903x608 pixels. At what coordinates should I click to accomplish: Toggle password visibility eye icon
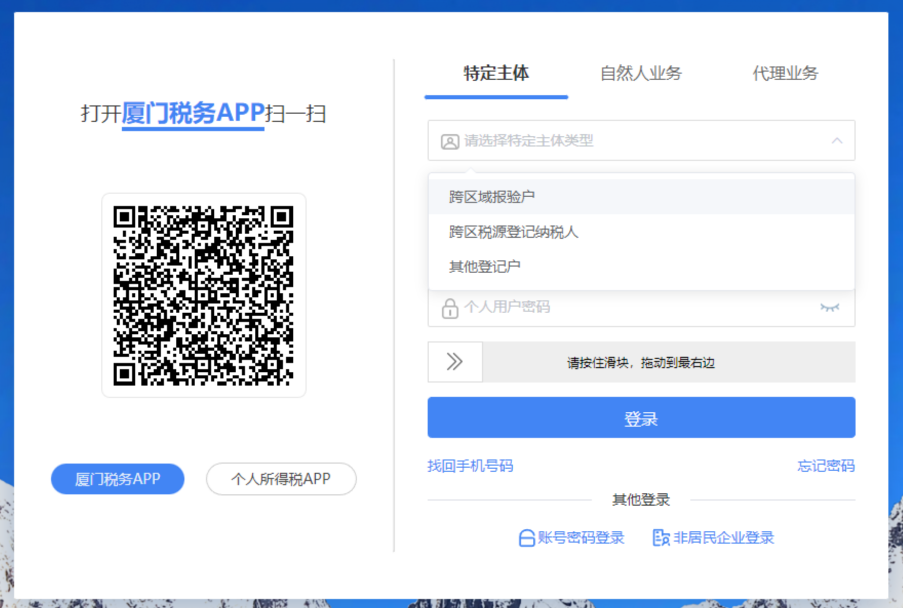(x=829, y=307)
